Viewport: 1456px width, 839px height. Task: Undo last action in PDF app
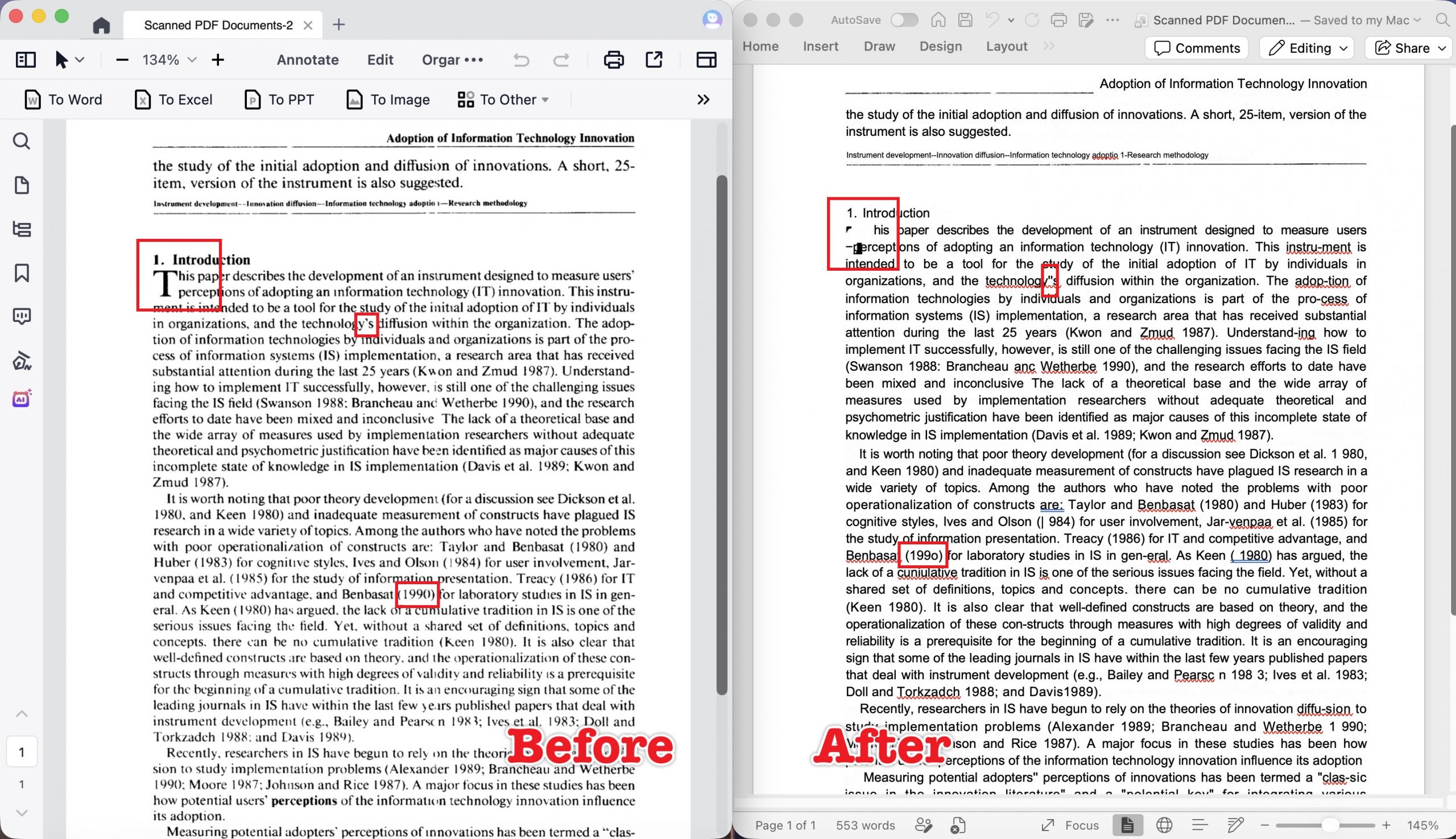[522, 59]
